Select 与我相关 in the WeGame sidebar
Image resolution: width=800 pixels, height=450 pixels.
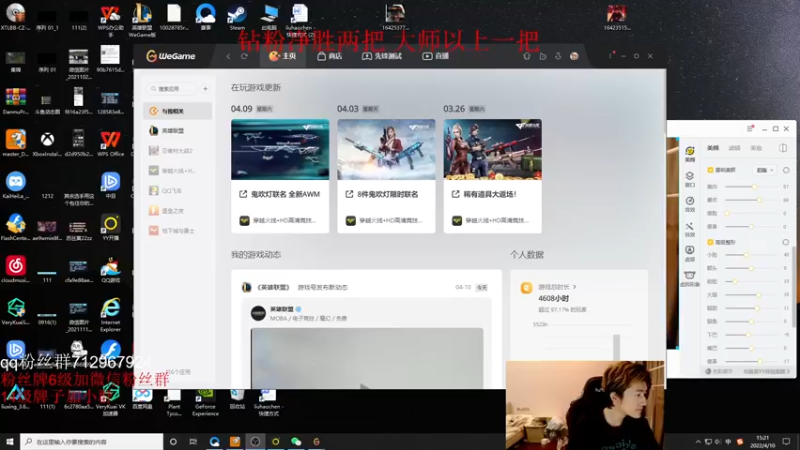tap(178, 111)
